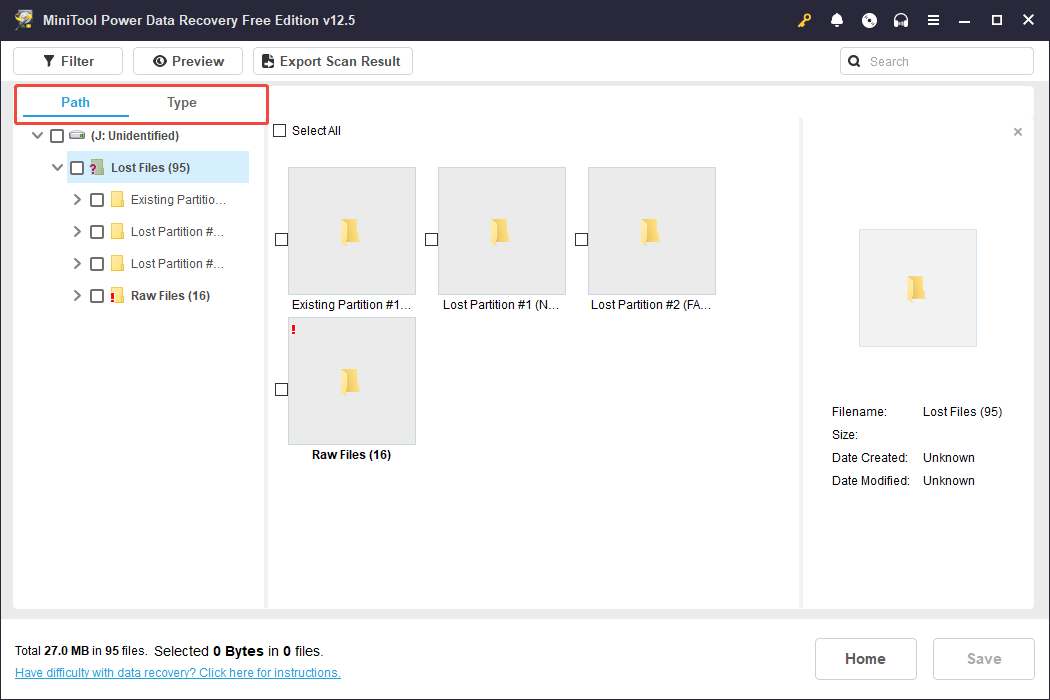Collapse the J: Unidentified drive node
1050x700 pixels.
point(38,135)
